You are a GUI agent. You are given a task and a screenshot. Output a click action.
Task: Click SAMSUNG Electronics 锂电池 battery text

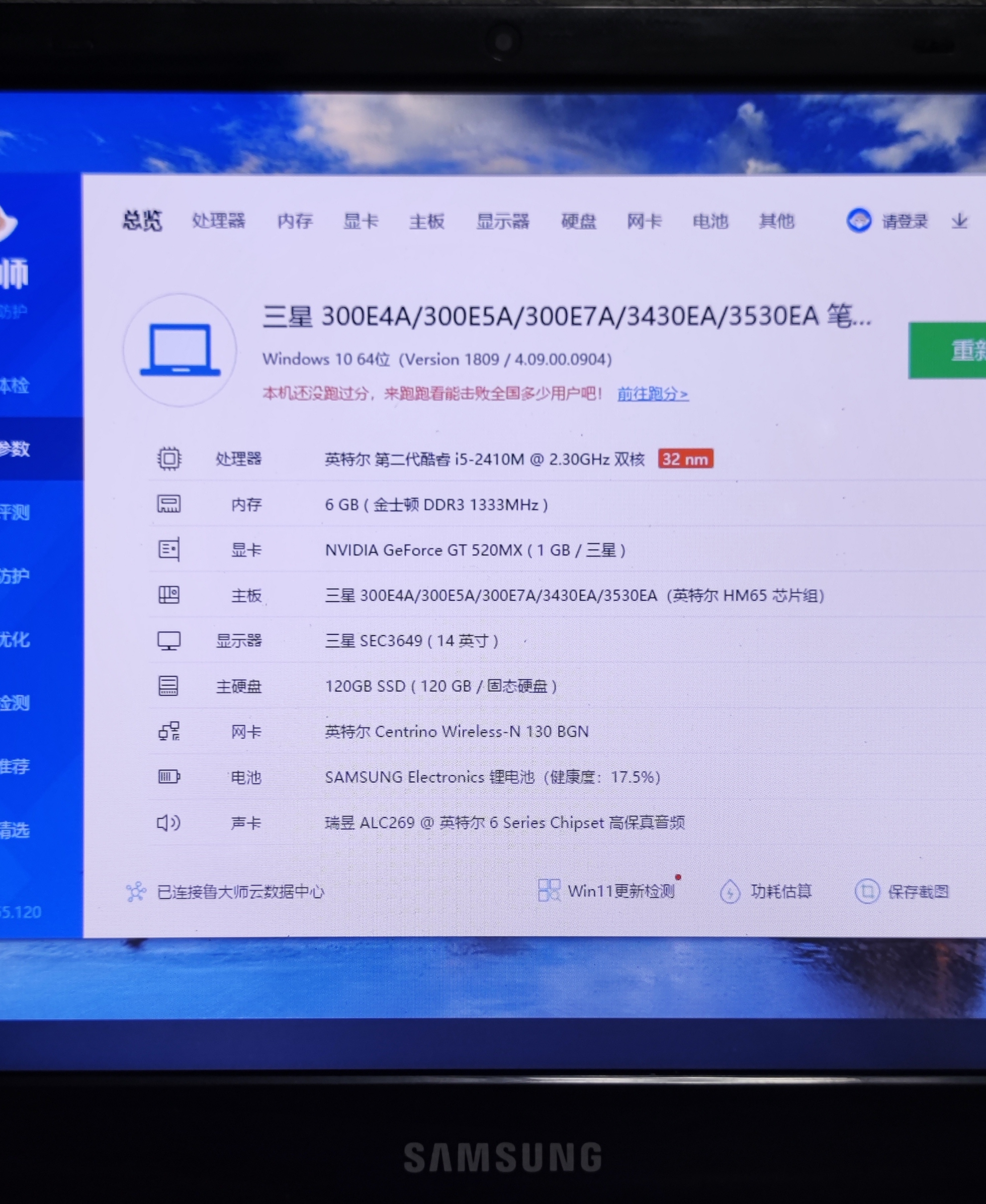[x=492, y=777]
